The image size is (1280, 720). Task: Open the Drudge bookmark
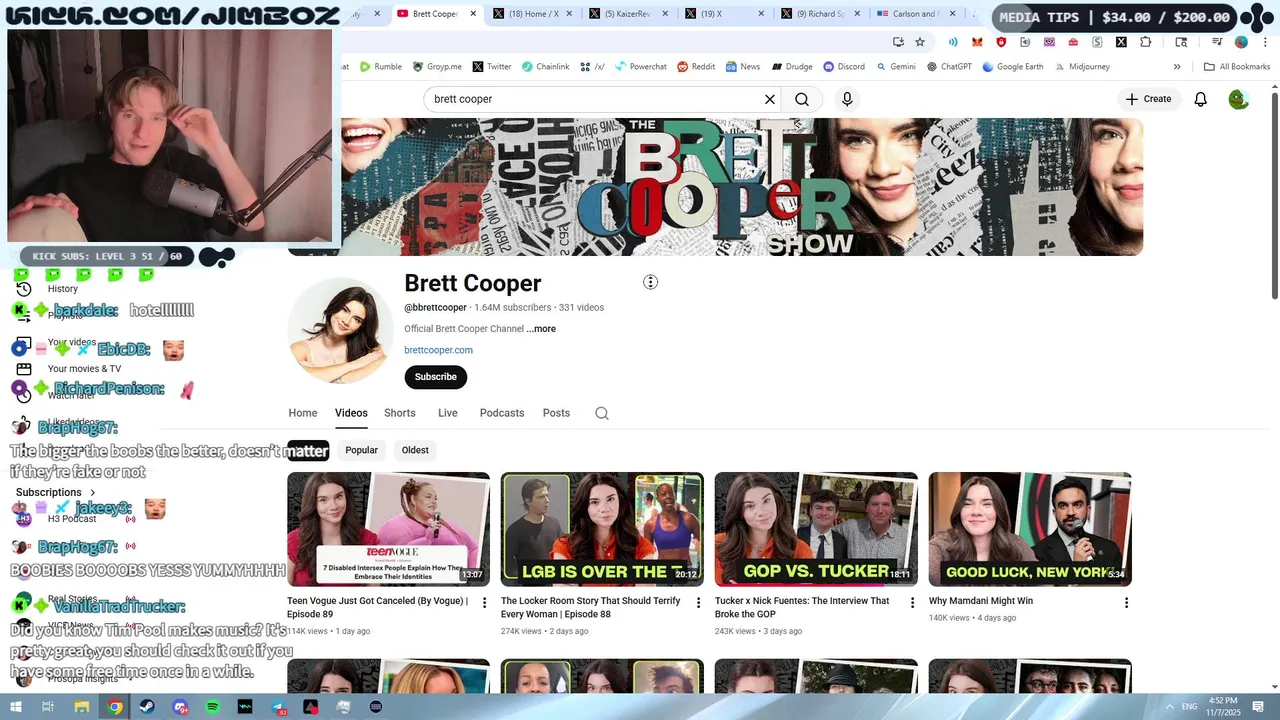pos(791,67)
